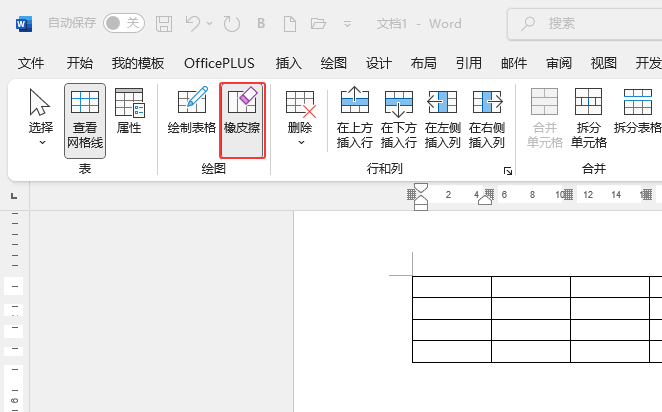Switch to the 布局 tab
Image resolution: width=662 pixels, height=412 pixels.
coord(423,63)
